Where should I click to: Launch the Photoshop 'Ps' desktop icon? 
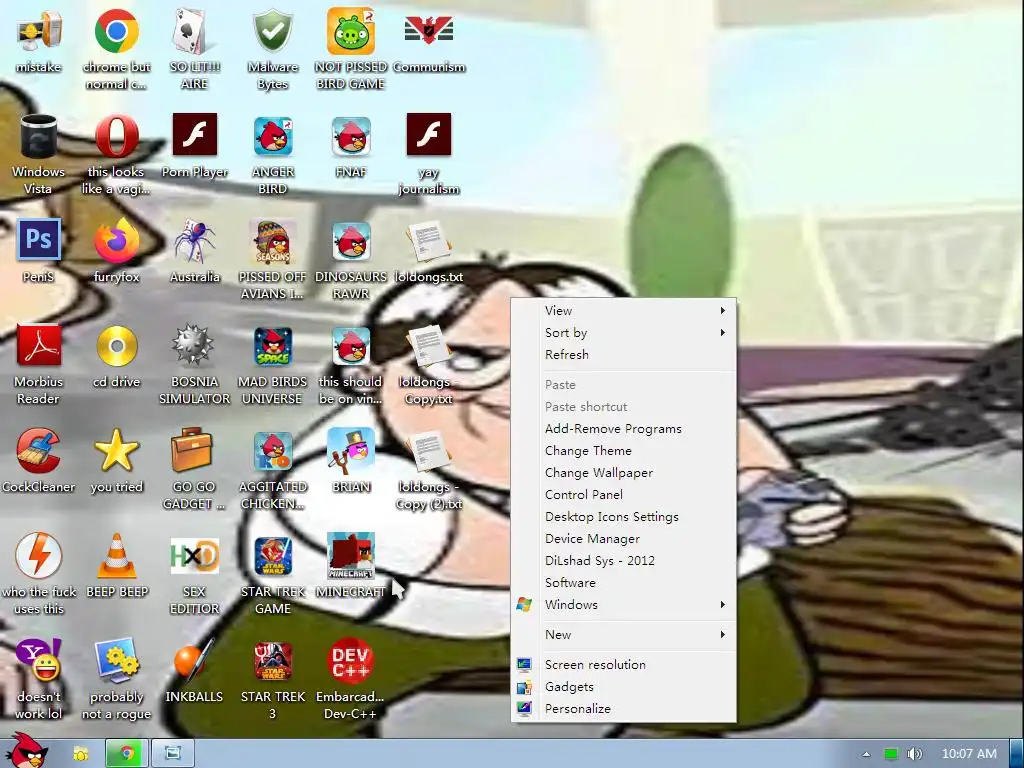38,240
